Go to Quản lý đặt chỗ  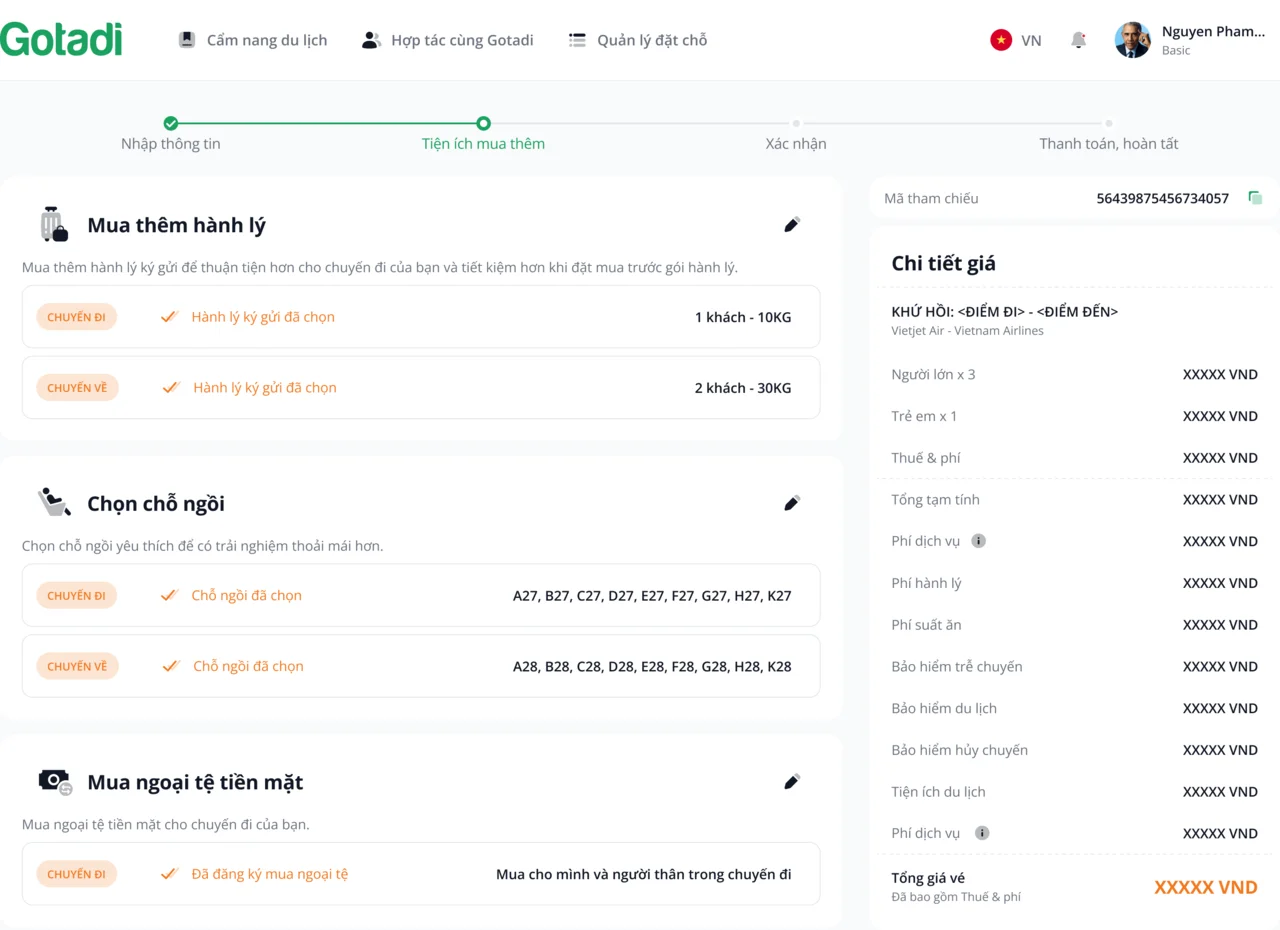638,40
